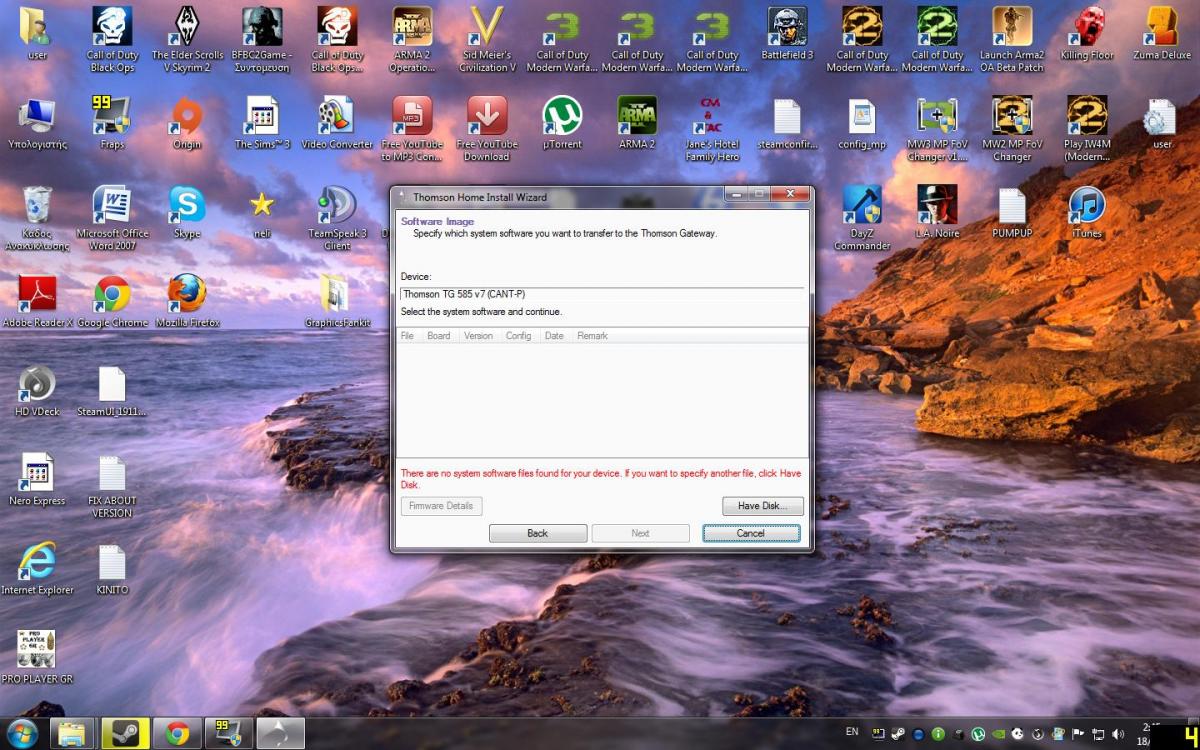Select the Video Converter shortcut
This screenshot has height=750, width=1200.
(337, 123)
